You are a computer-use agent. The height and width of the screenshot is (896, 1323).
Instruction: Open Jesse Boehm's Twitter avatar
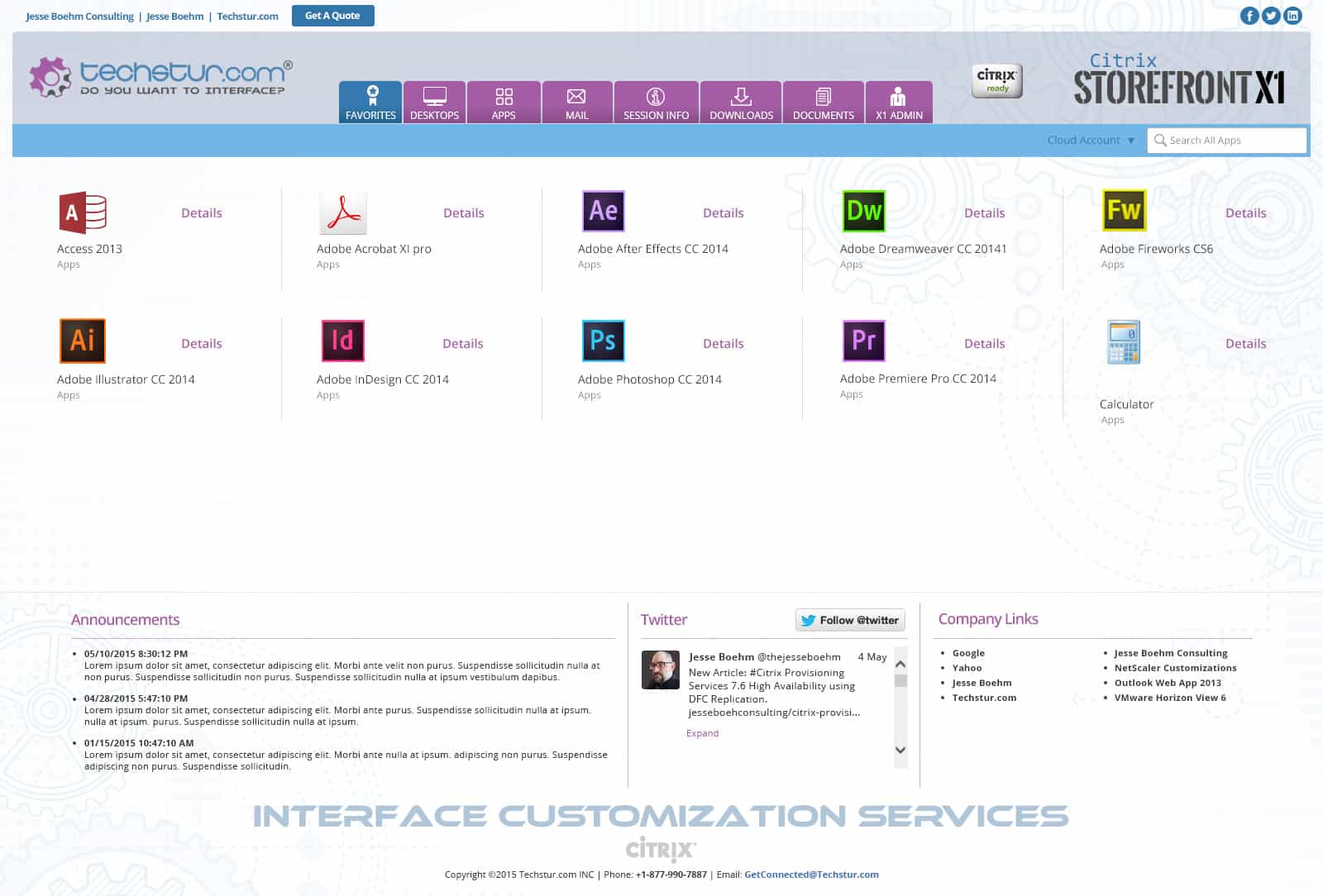tap(661, 670)
